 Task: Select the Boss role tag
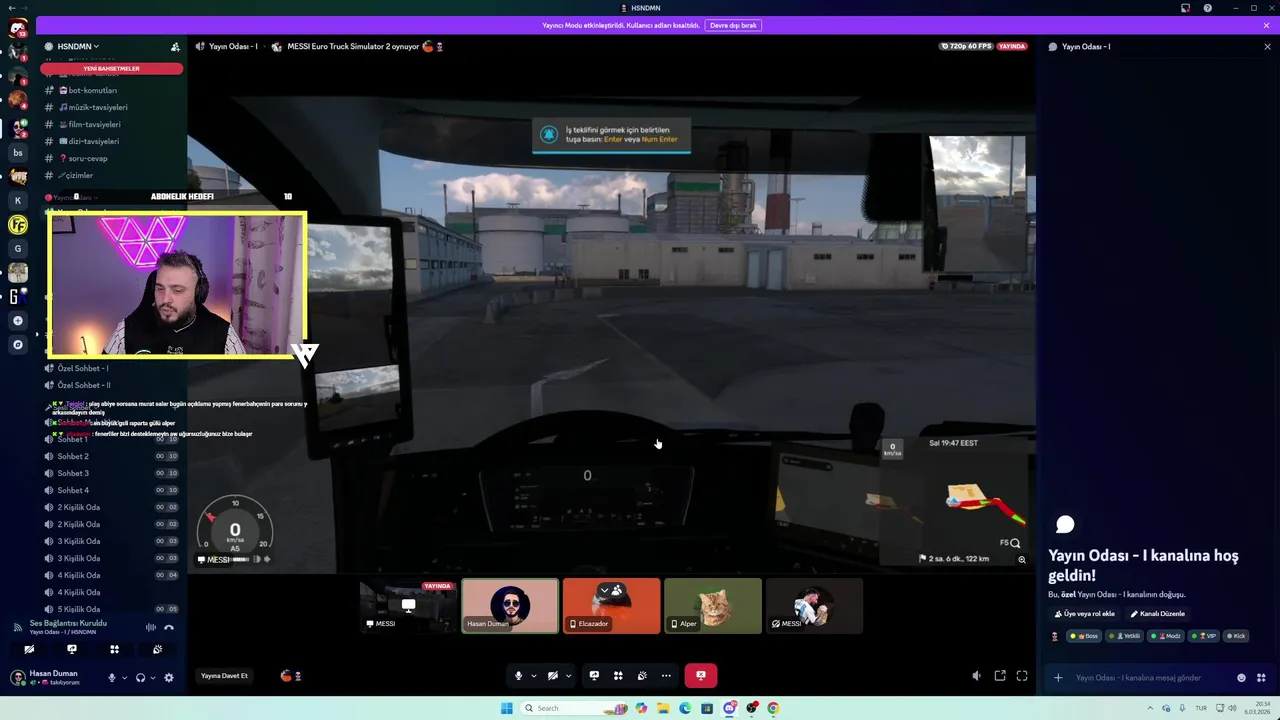(1084, 636)
